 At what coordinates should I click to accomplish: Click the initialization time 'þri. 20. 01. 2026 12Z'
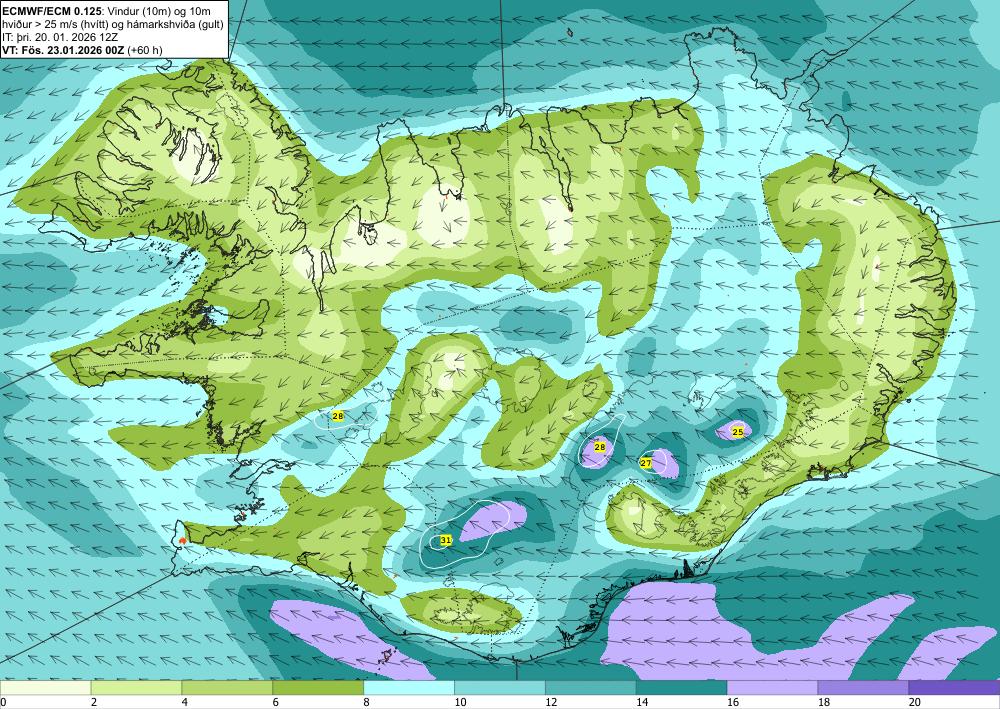[68, 37]
